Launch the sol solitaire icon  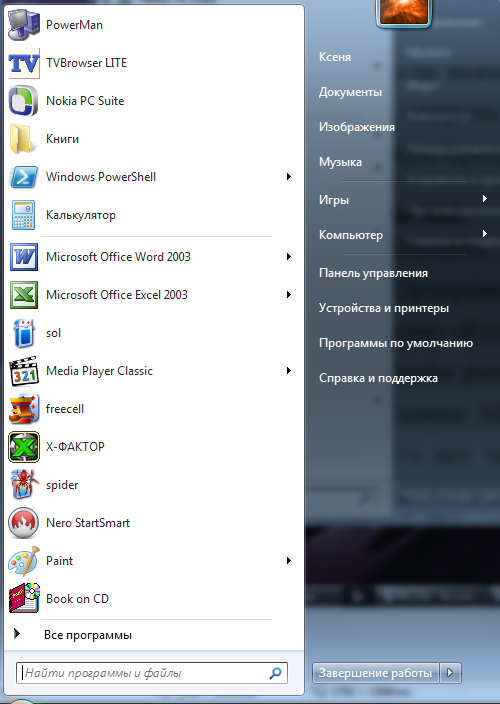pos(24,333)
